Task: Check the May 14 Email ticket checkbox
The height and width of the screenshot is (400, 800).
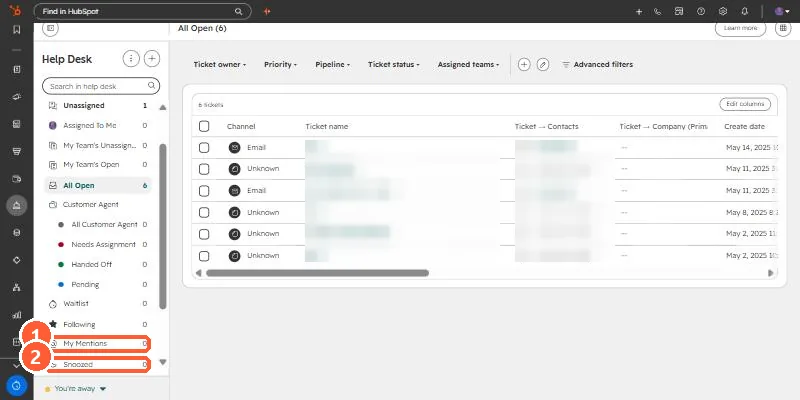Action: pos(204,147)
